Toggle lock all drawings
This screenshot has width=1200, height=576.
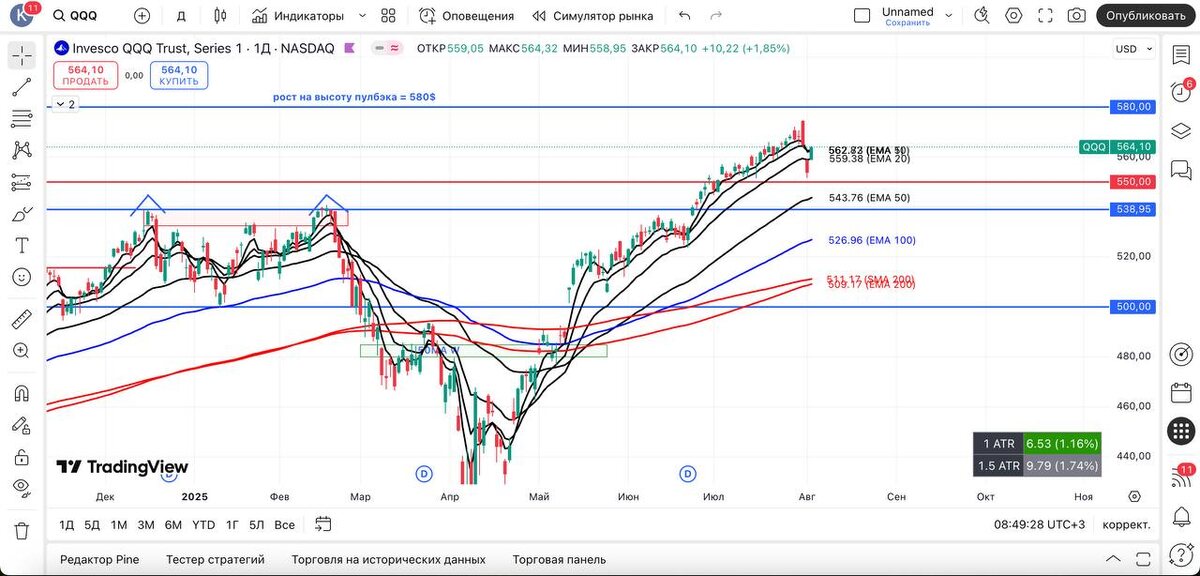[x=22, y=456]
